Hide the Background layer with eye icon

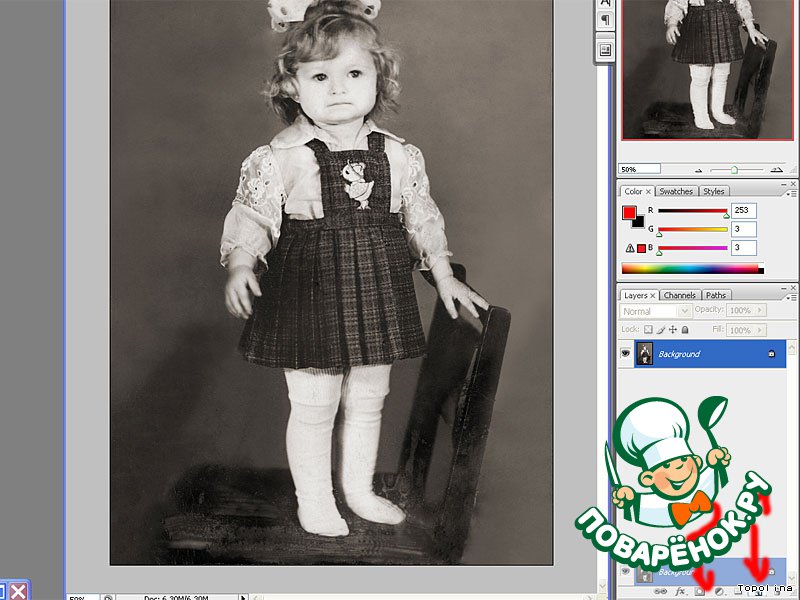[x=626, y=354]
